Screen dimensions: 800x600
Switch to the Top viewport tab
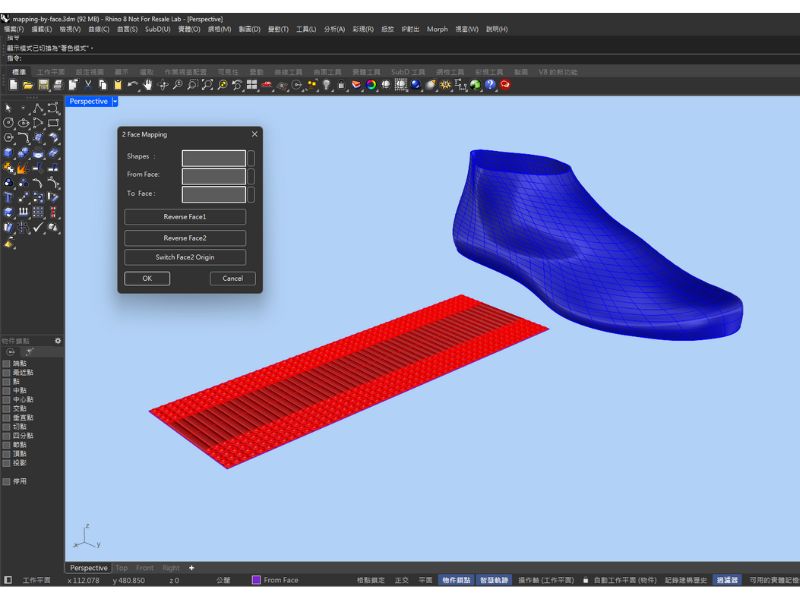point(121,568)
